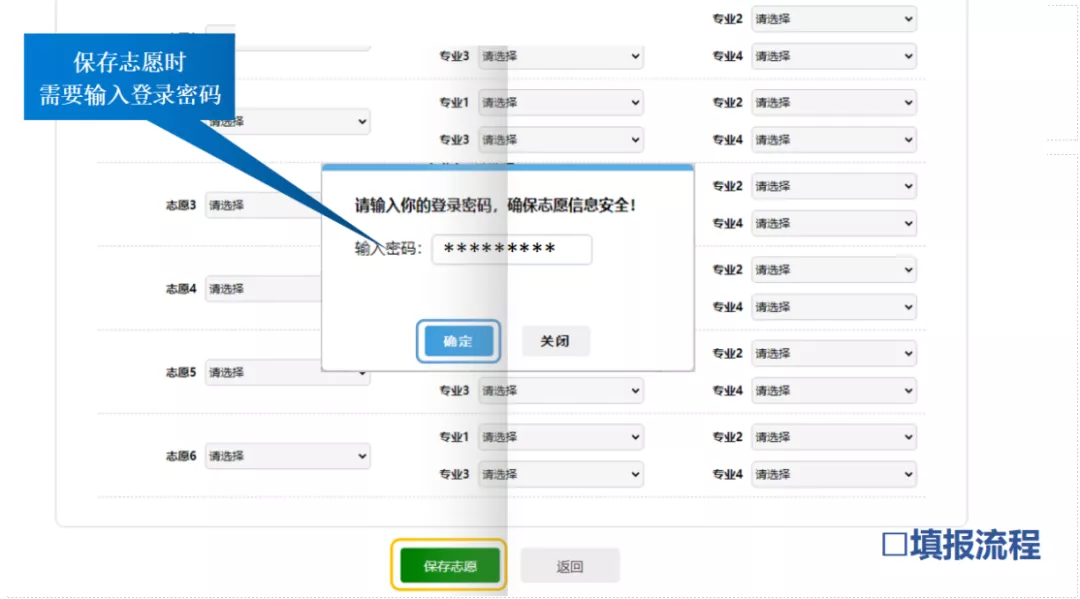
Task: Open the topmost 专业2 dropdown
Action: click(x=834, y=19)
